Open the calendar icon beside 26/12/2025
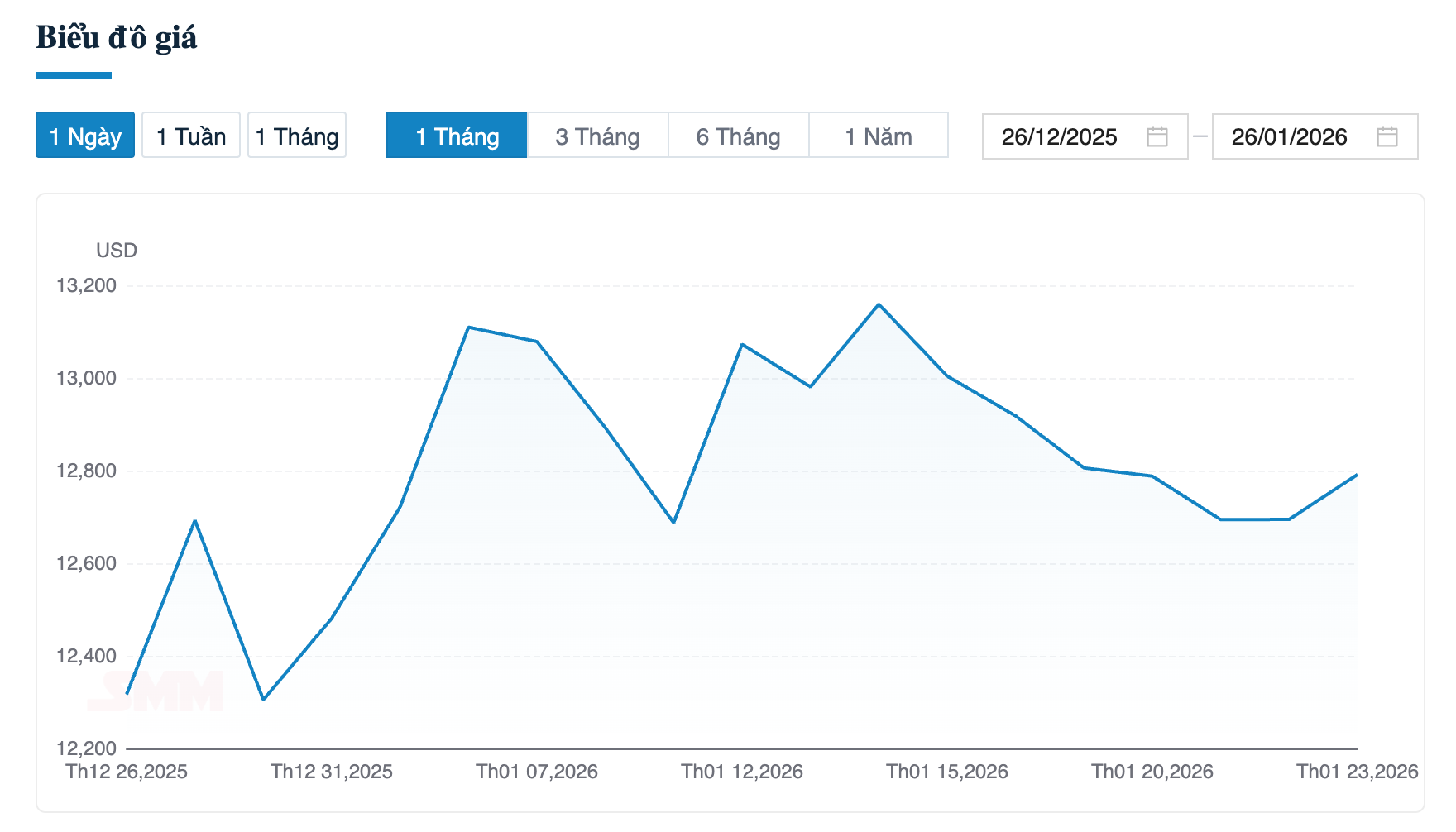This screenshot has height=832, width=1456. tap(1157, 136)
